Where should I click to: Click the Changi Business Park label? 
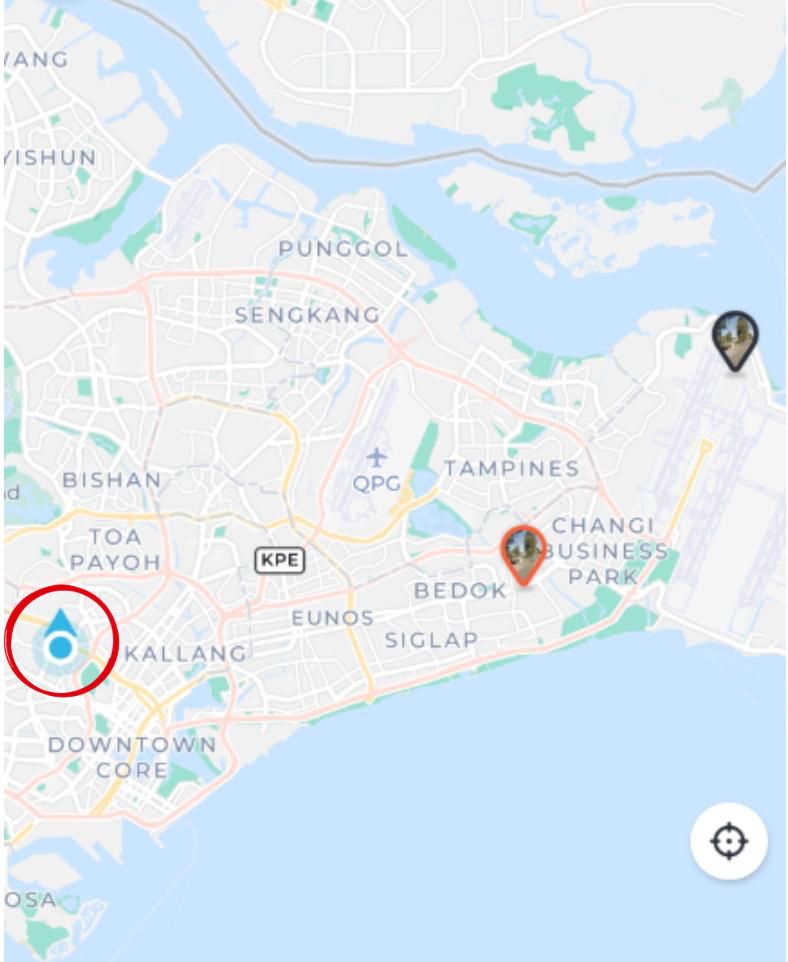click(605, 551)
